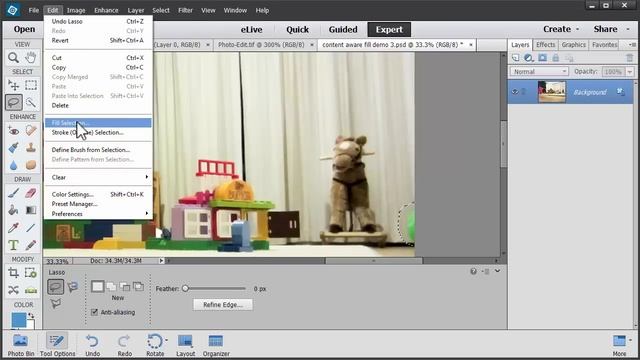
Task: Expand the Clear submenu
Action: tap(98, 177)
